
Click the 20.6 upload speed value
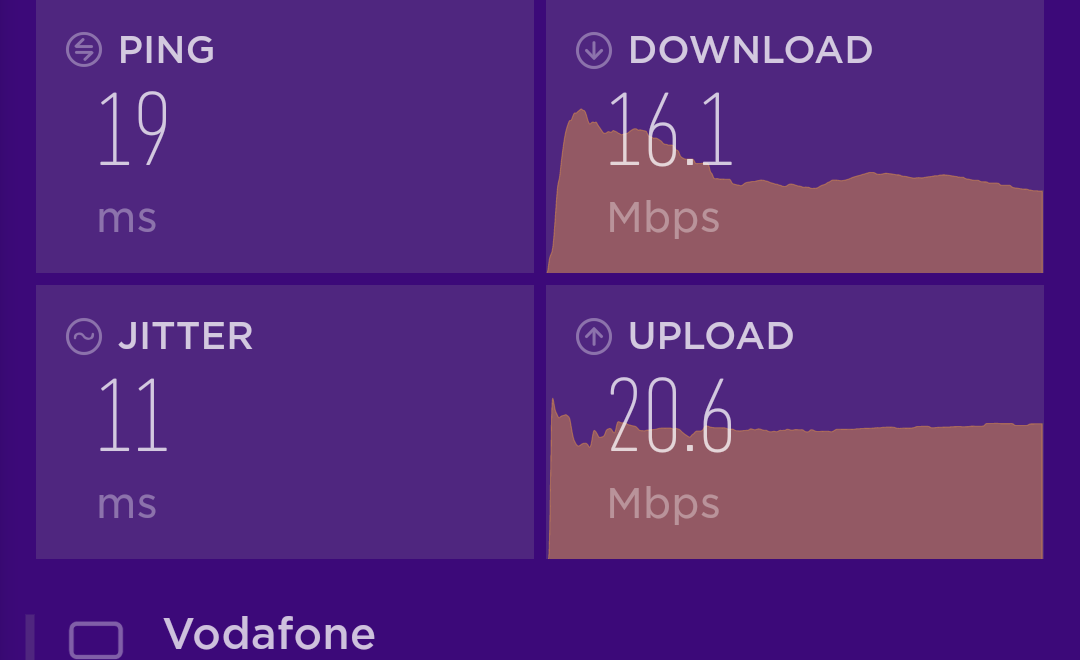670,415
